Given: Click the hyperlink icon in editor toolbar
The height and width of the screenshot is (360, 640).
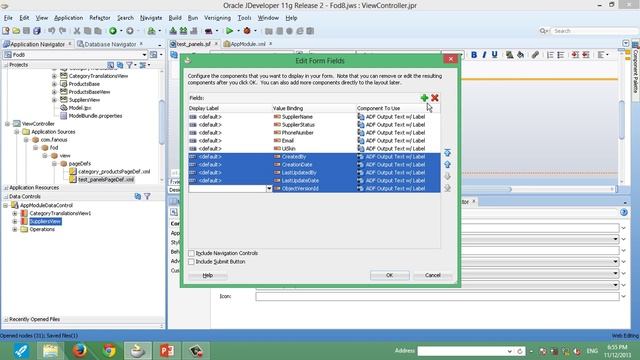Looking at the screenshot, I should (535, 55).
